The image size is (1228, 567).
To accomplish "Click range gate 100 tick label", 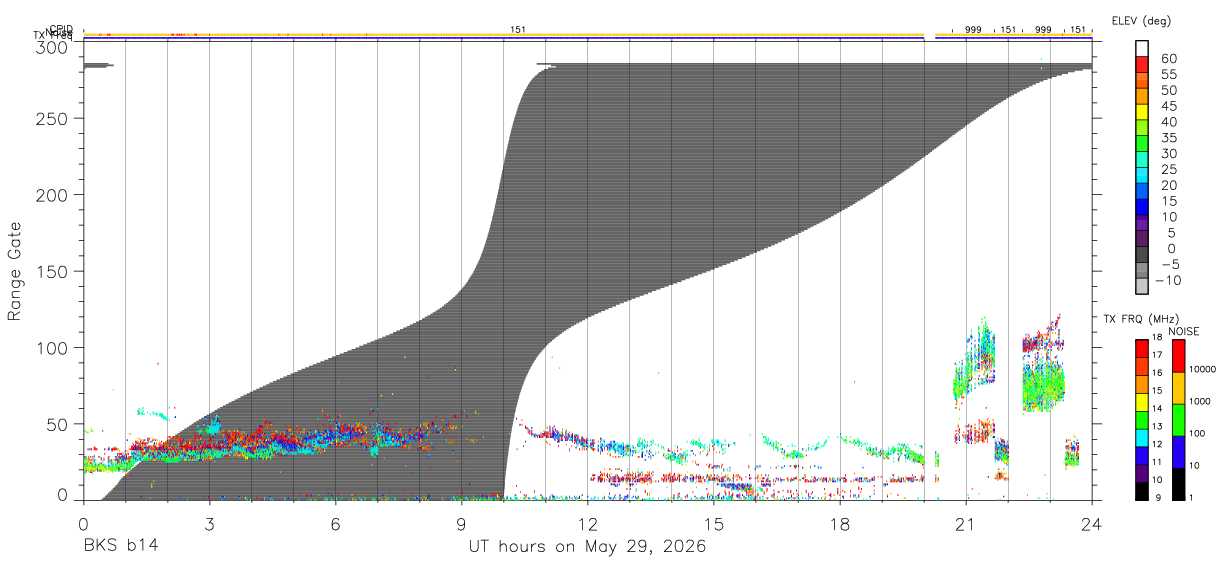I will (x=52, y=348).
